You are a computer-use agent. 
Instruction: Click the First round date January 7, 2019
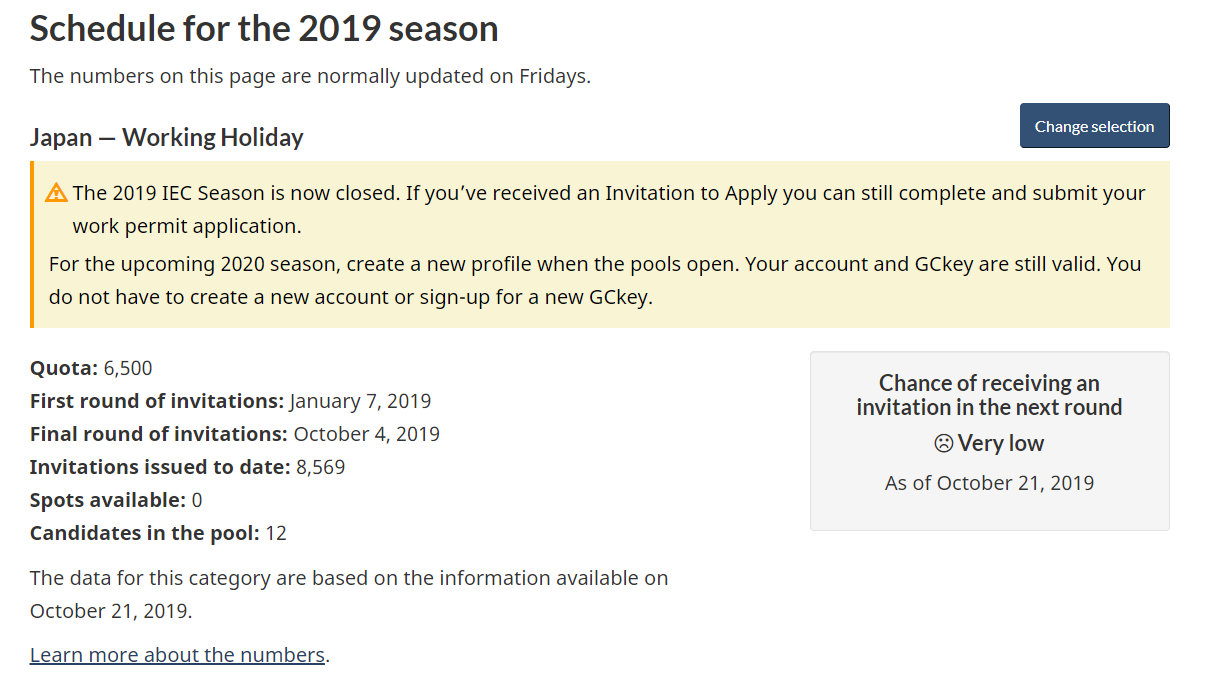(x=360, y=401)
